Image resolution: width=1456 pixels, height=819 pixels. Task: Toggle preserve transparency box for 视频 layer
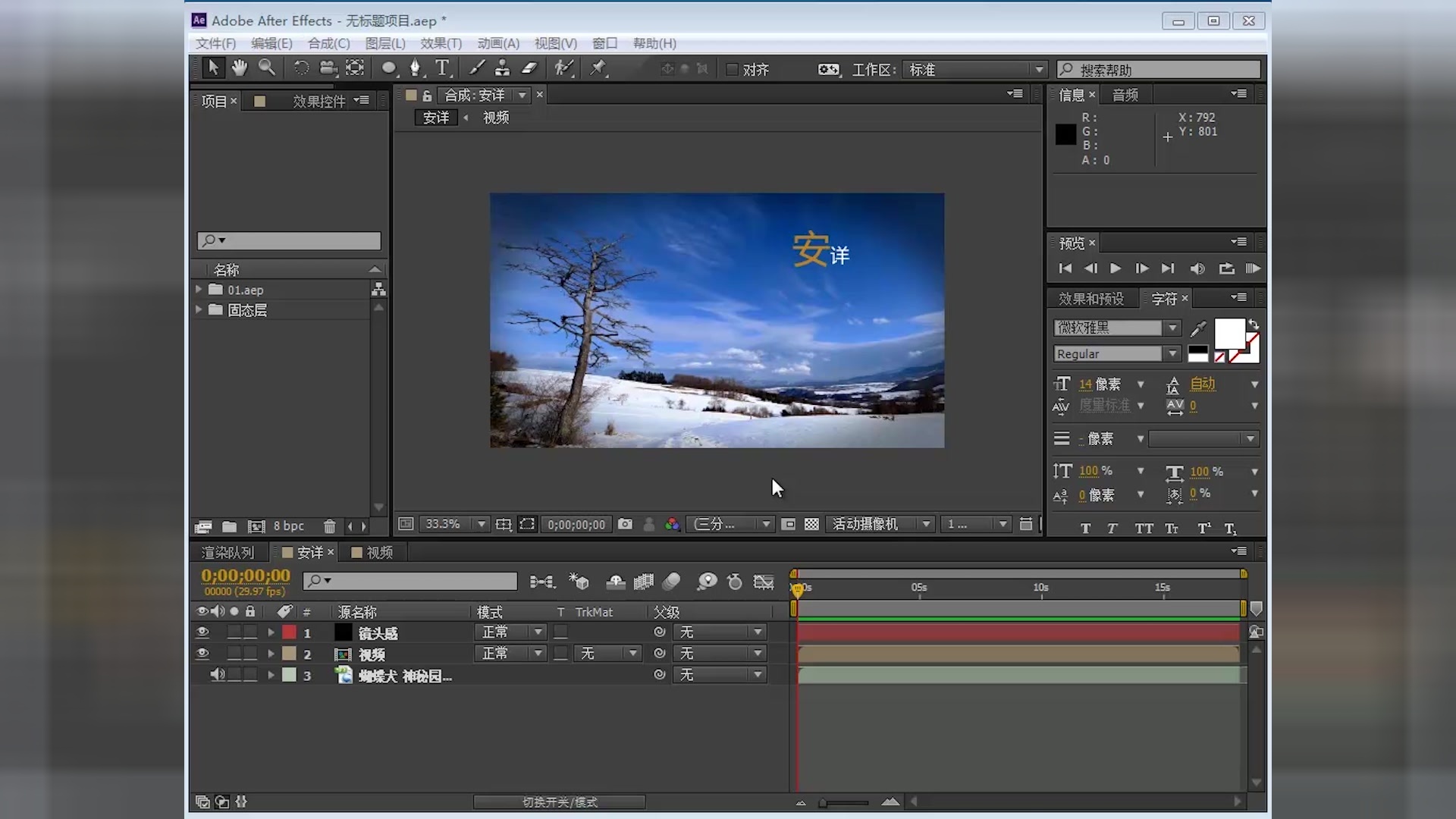560,653
